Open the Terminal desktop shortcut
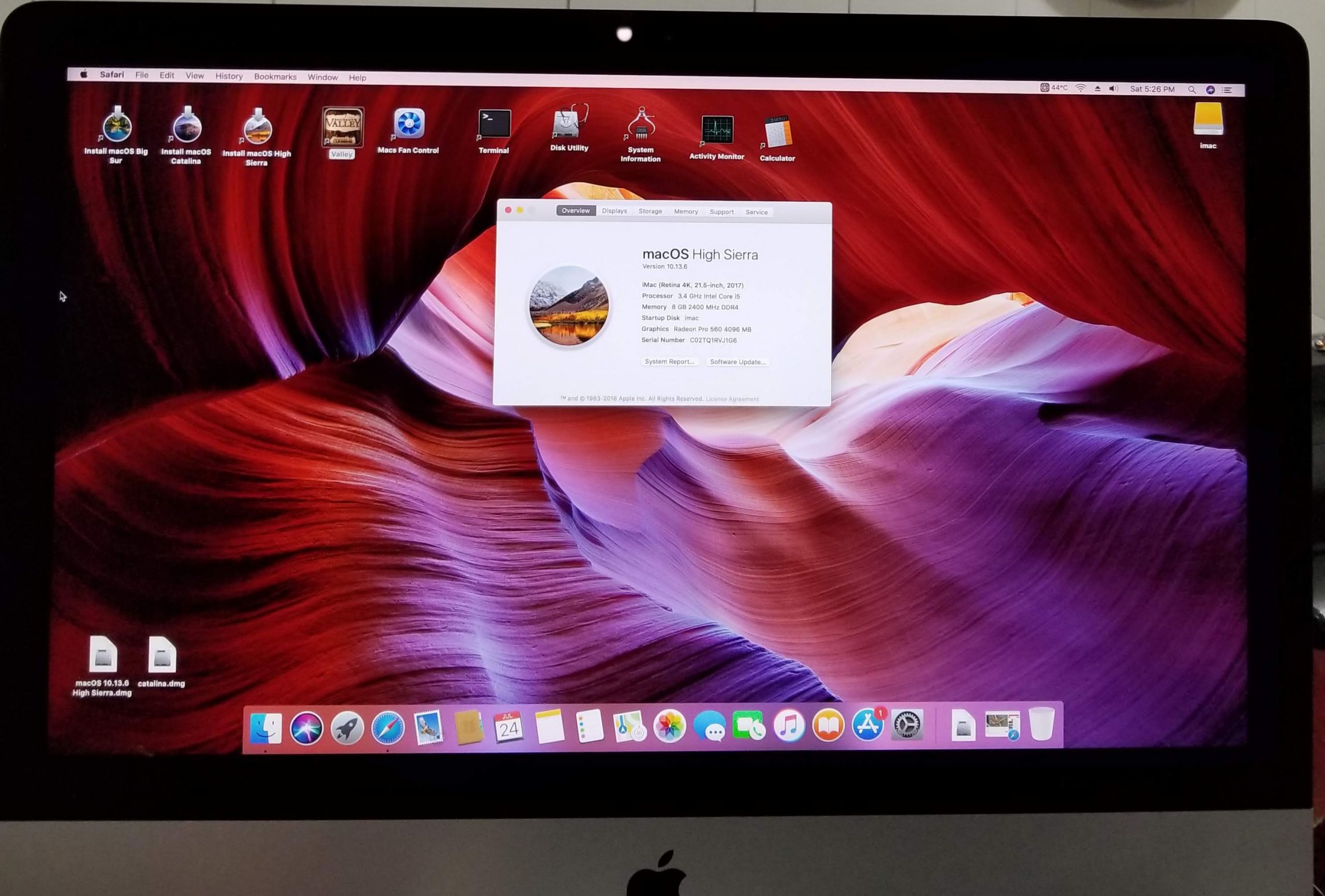 (x=494, y=124)
